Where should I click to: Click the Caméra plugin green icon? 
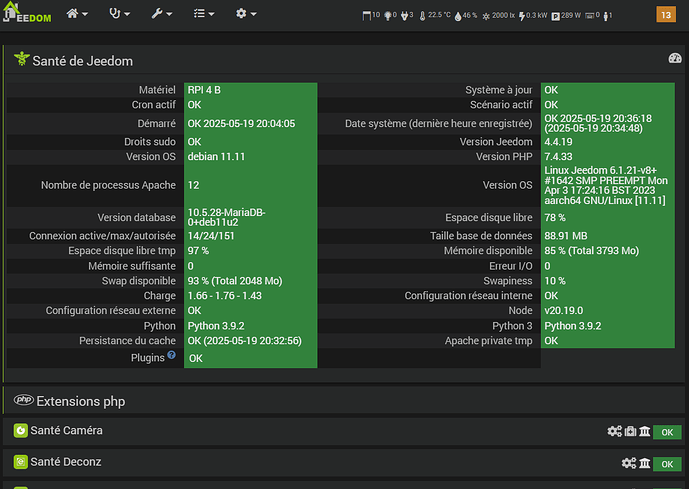20,431
